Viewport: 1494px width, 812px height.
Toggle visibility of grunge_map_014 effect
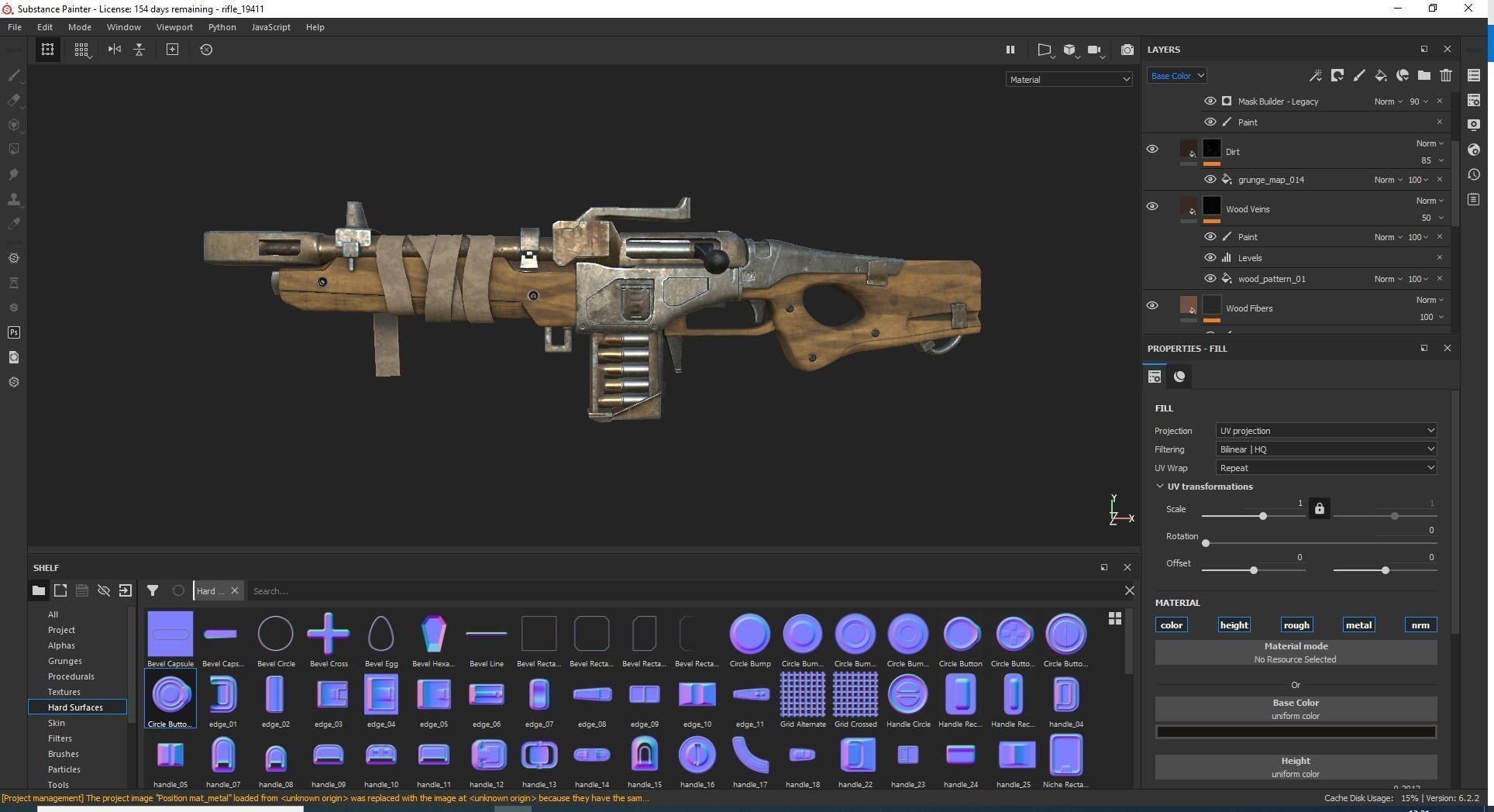pos(1210,179)
